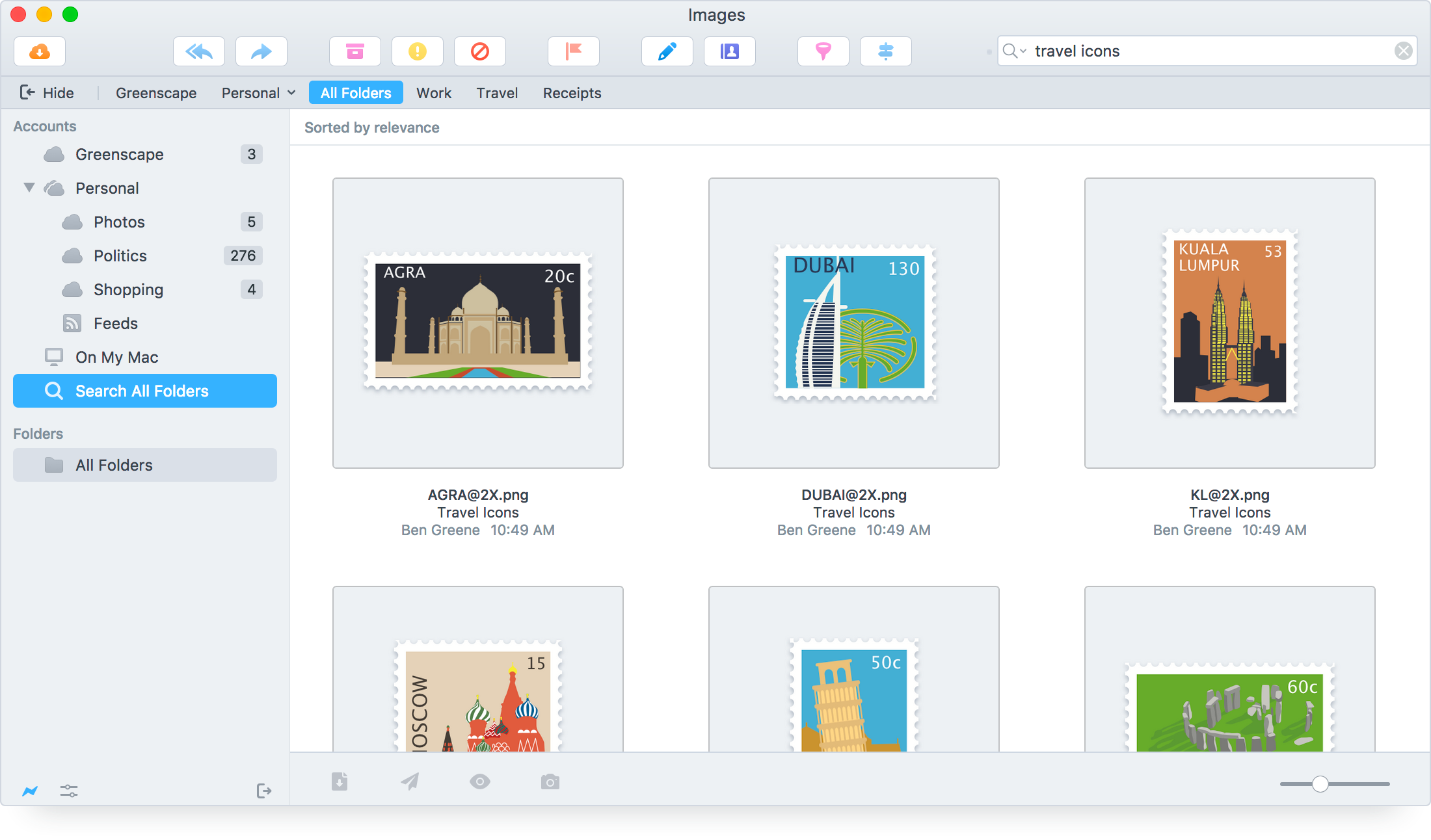
Task: Open the camera capture icon at bottom
Action: click(x=550, y=782)
